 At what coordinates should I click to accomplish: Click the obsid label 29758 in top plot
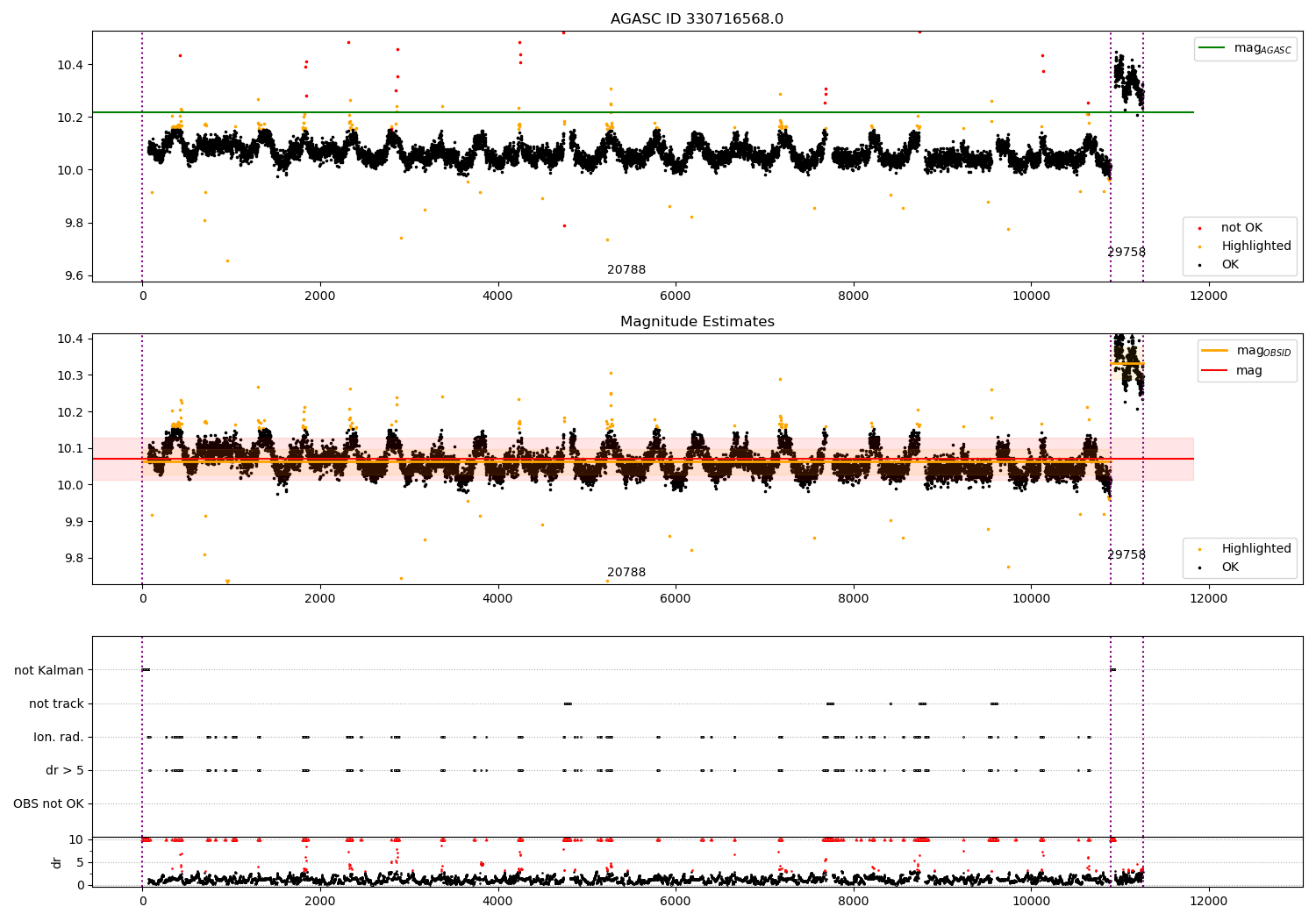pyautogui.click(x=1126, y=253)
